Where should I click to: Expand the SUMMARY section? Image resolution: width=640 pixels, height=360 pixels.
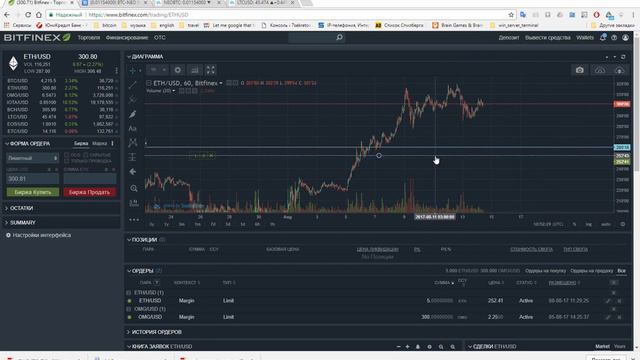7,222
